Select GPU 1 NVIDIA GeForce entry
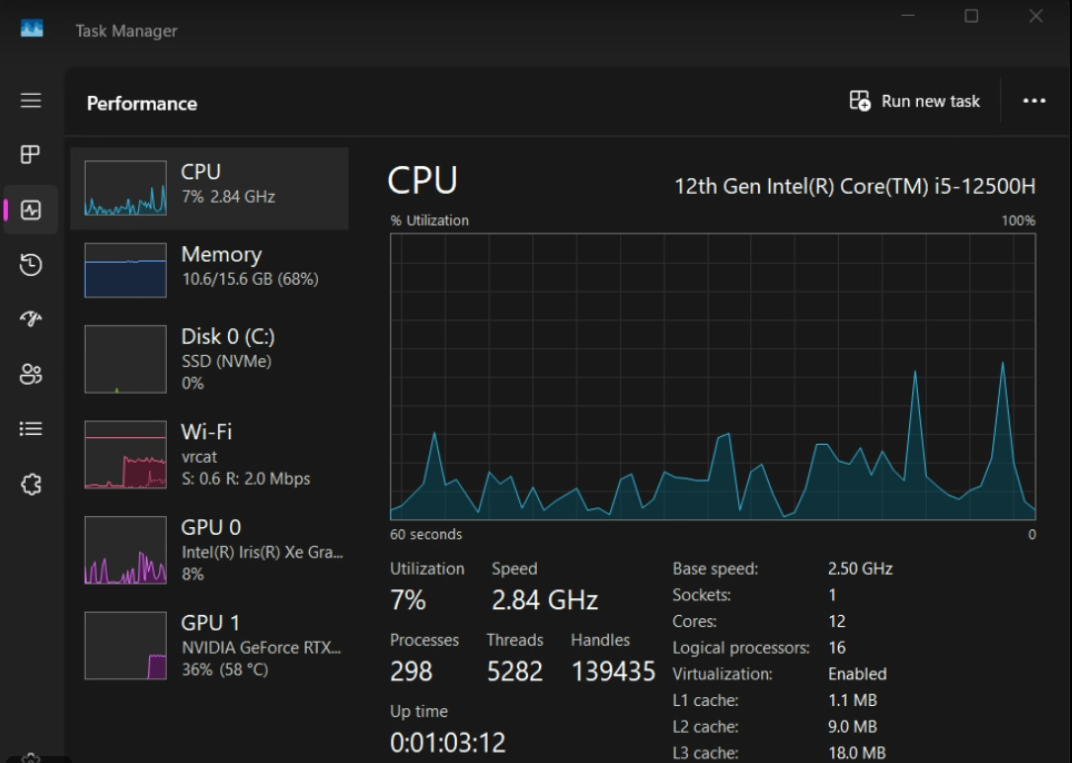 [209, 645]
